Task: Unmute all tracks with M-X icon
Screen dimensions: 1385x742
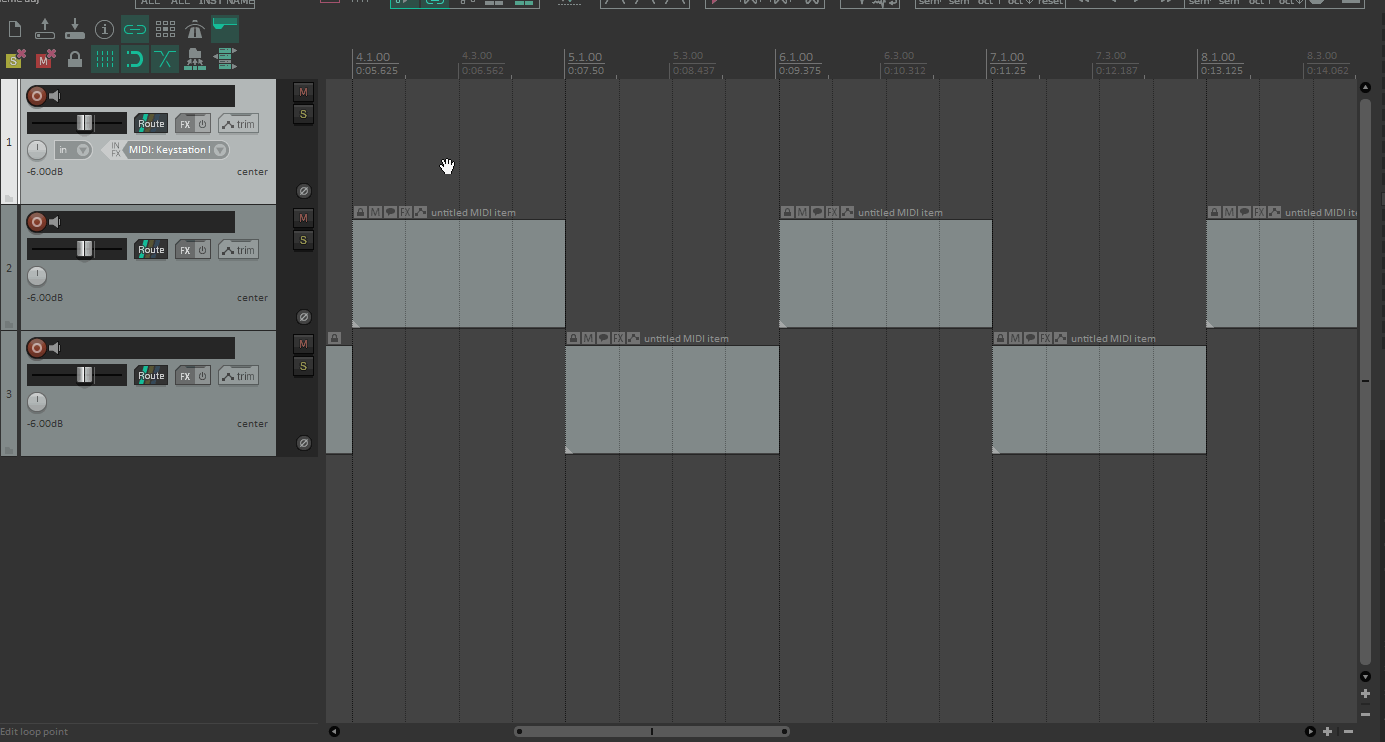Action: 45,60
